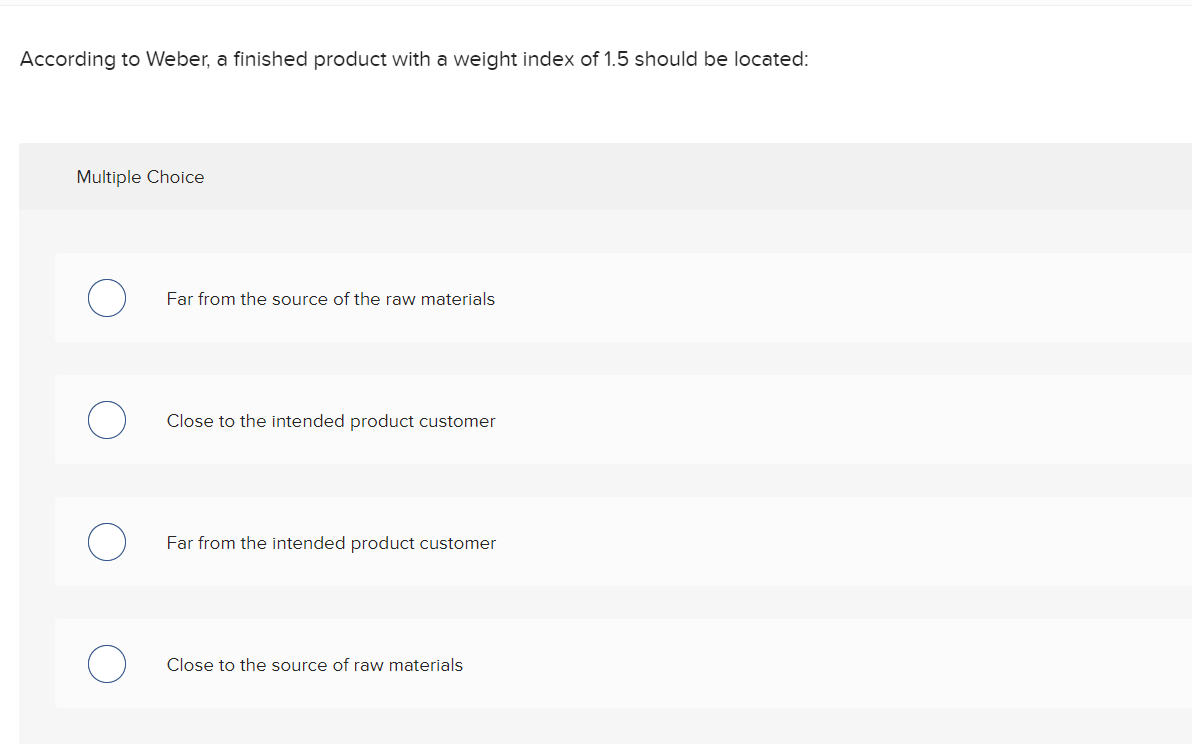The image size is (1192, 755).
Task: Select the radio button for 'Far from the intended product customer'
Action: point(107,541)
